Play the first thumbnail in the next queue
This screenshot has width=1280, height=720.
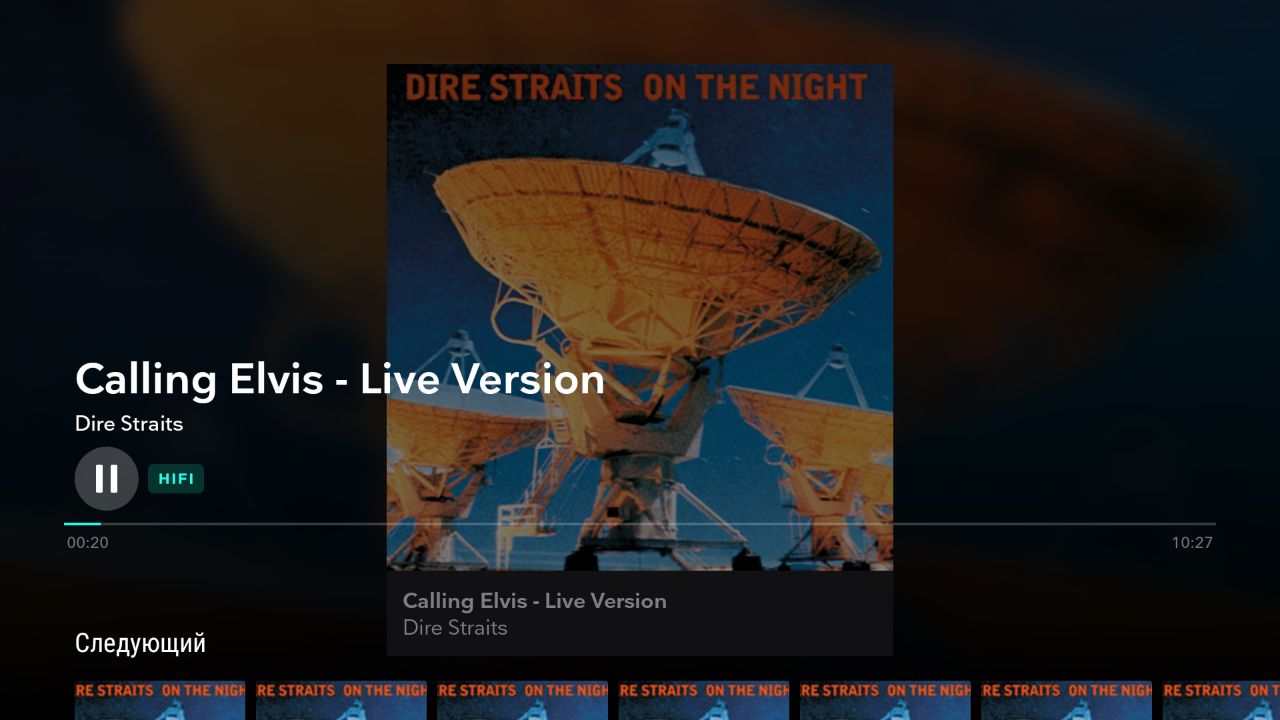point(160,701)
